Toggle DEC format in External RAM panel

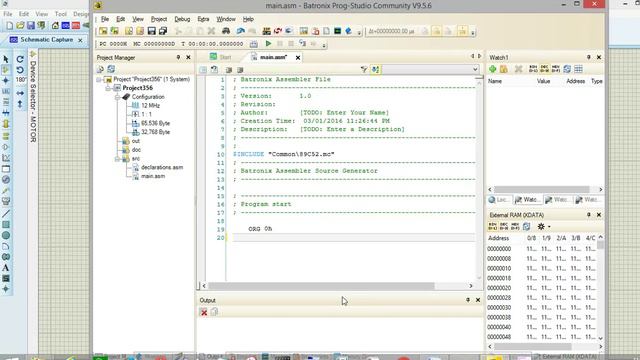[x=504, y=226]
